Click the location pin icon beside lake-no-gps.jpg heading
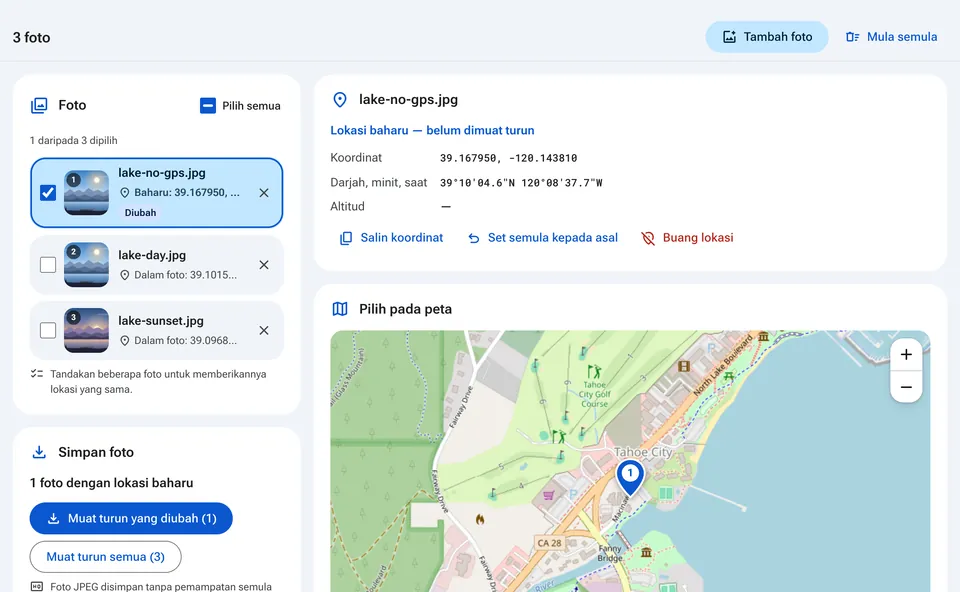This screenshot has width=960, height=592. click(x=340, y=100)
